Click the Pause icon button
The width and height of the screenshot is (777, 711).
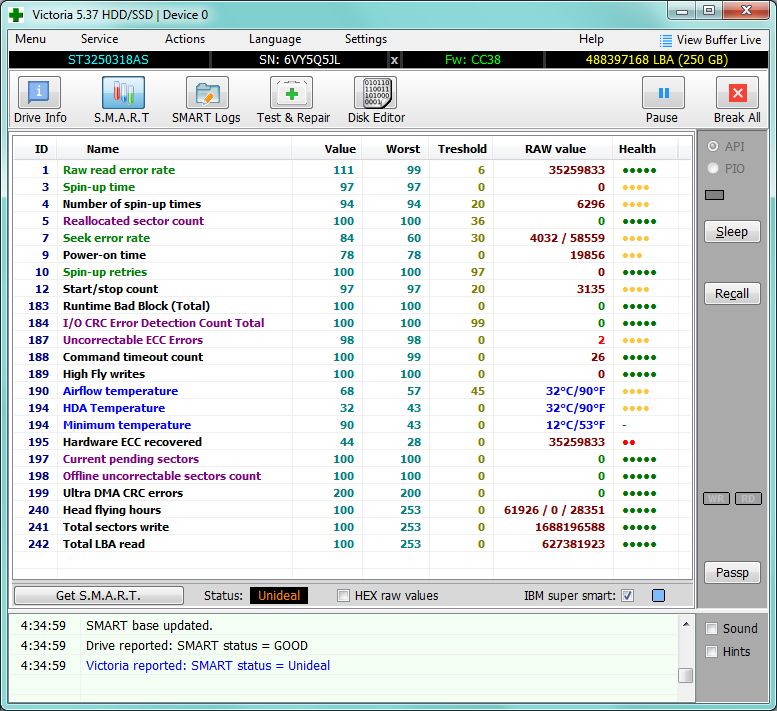tap(664, 93)
